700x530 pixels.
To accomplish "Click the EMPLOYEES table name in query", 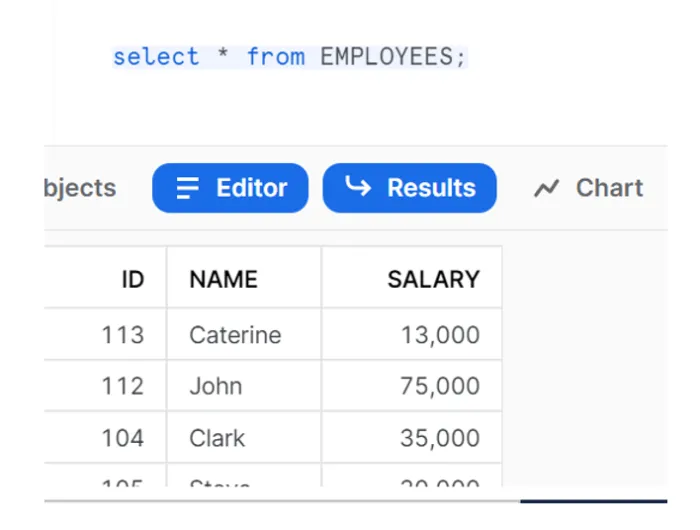I will (392, 56).
